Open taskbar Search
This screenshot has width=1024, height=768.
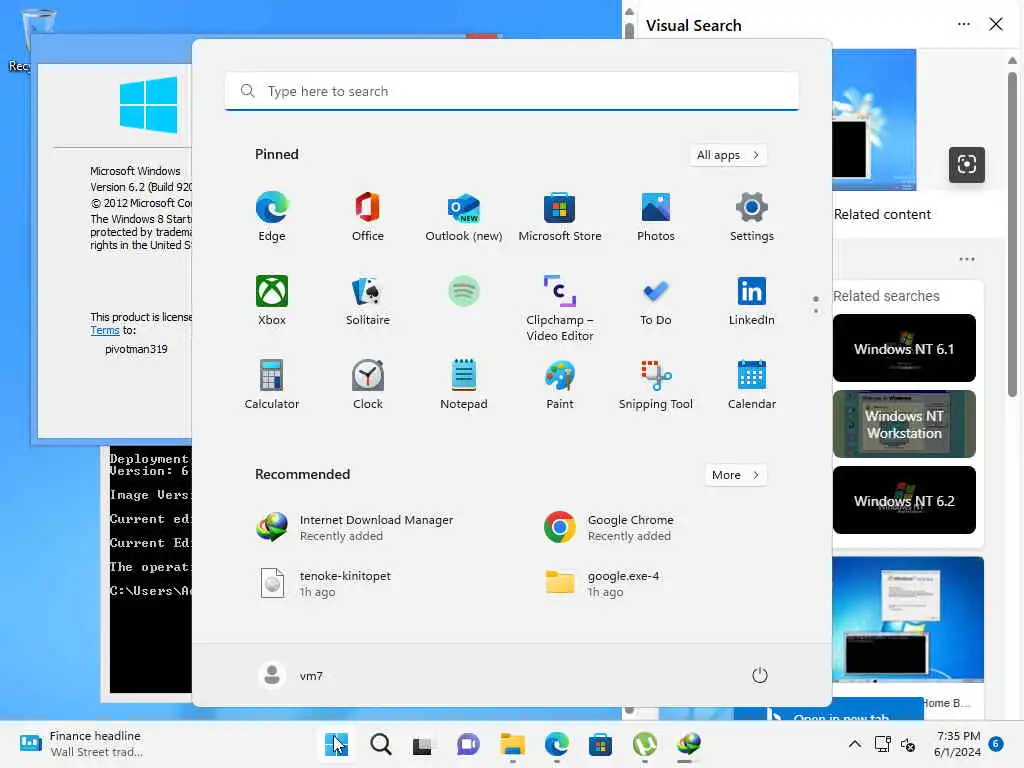click(381, 744)
